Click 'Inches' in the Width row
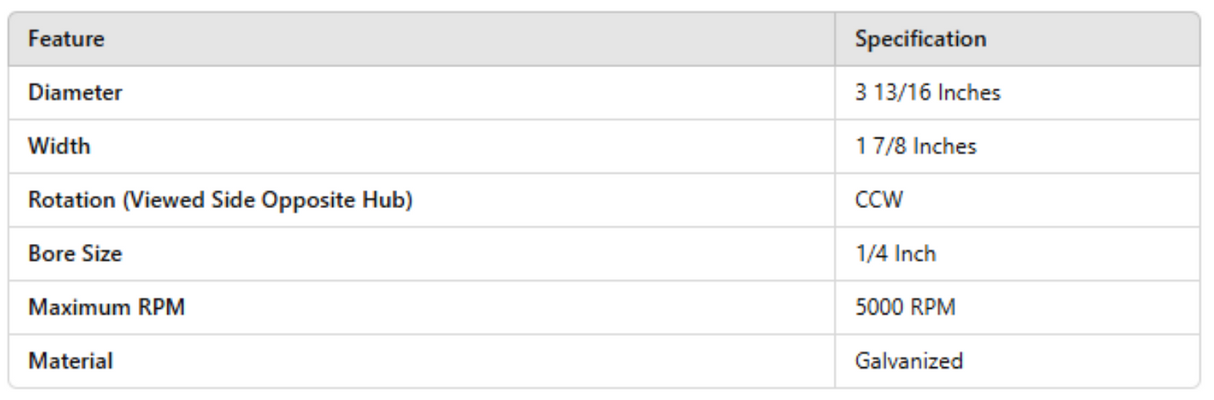 coord(936,147)
